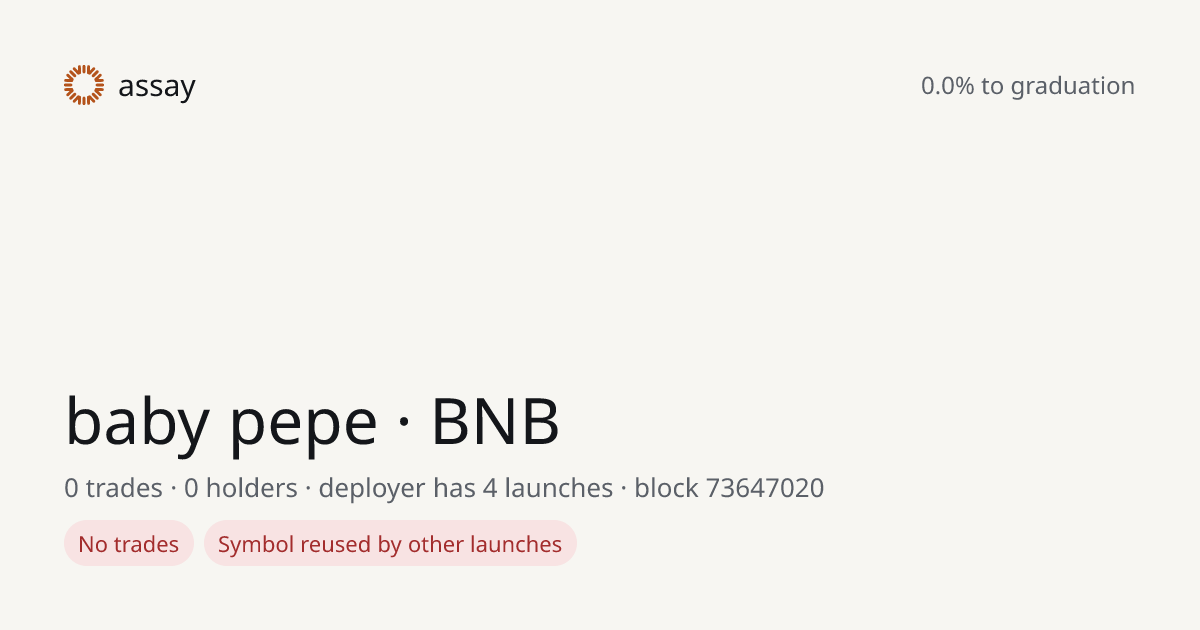Click the assay wordmark text
This screenshot has height=630, width=1200.
[157, 87]
